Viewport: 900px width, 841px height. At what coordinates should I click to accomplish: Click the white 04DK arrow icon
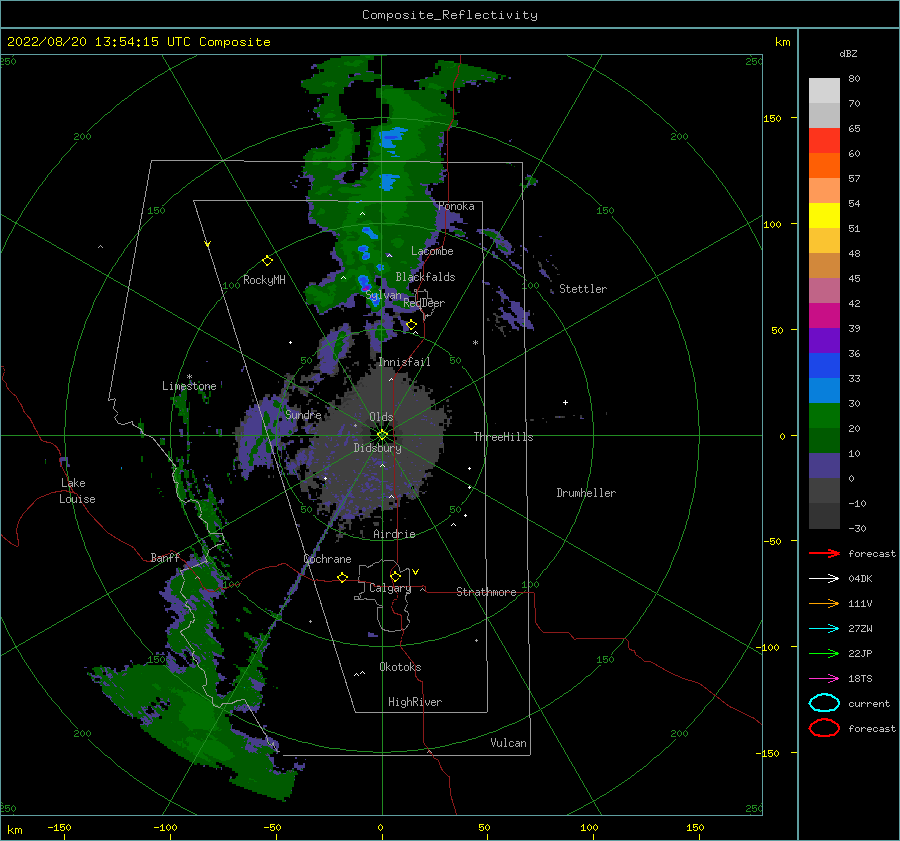point(824,579)
